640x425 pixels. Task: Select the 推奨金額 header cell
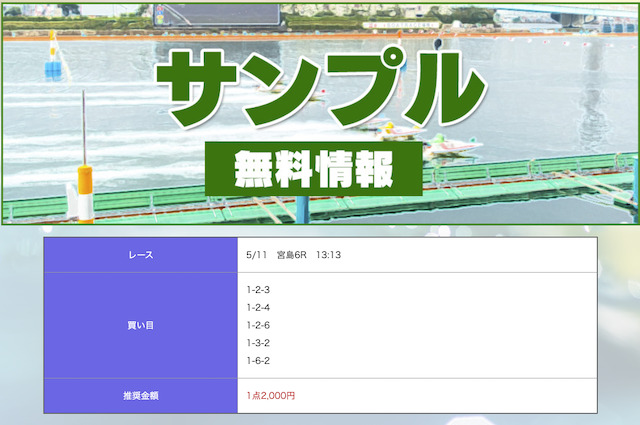point(140,396)
